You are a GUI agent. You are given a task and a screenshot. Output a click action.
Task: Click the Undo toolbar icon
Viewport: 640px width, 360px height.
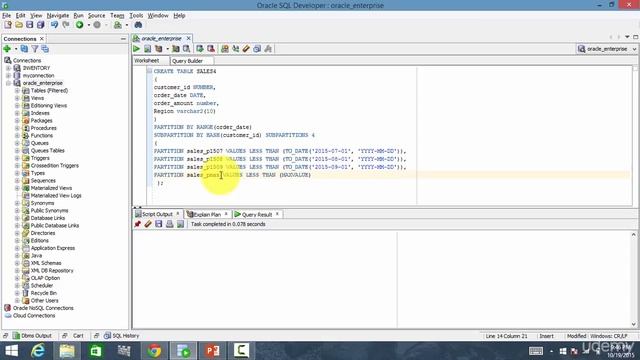pyautogui.click(x=54, y=25)
